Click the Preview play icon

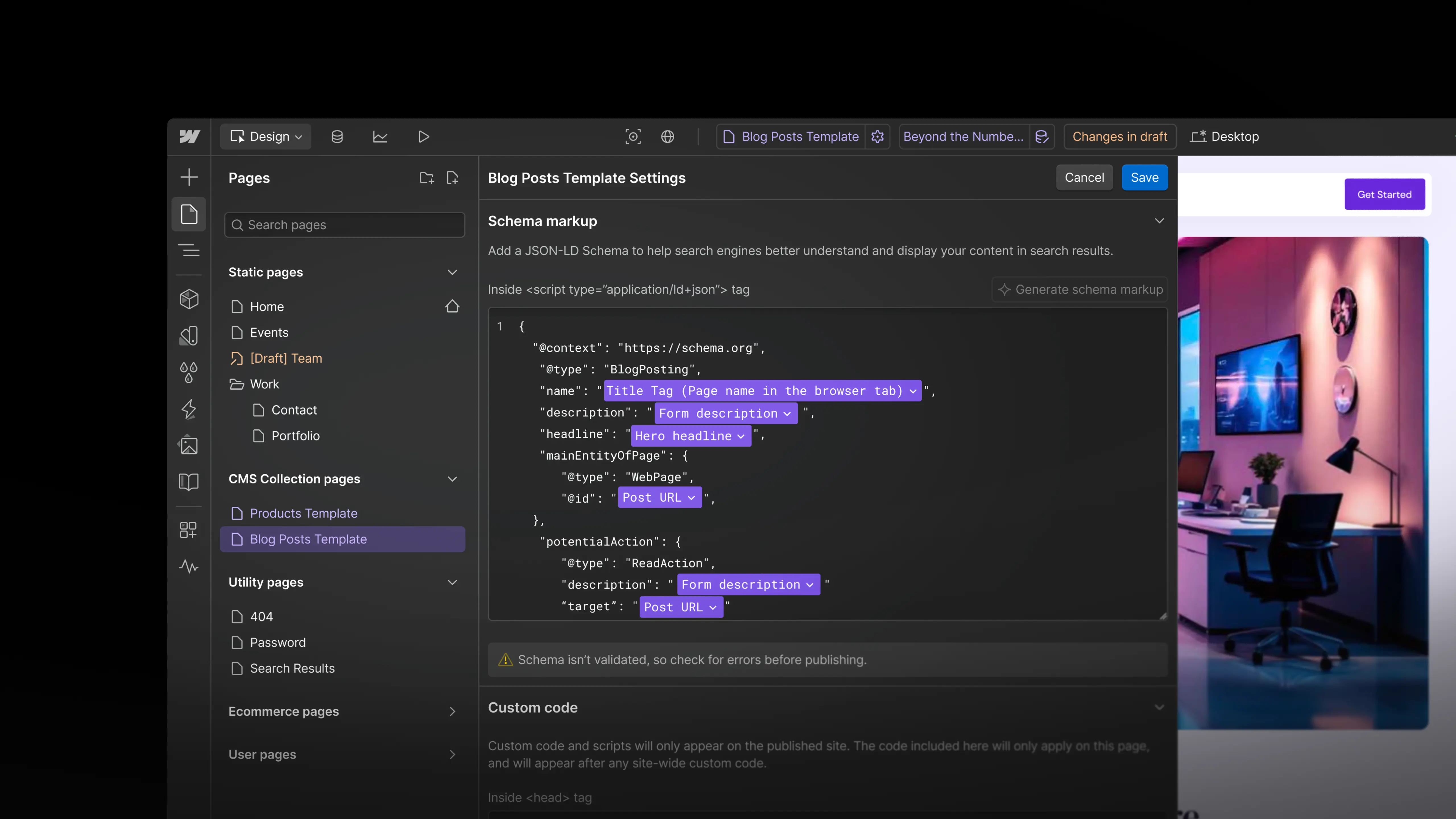[x=423, y=137]
